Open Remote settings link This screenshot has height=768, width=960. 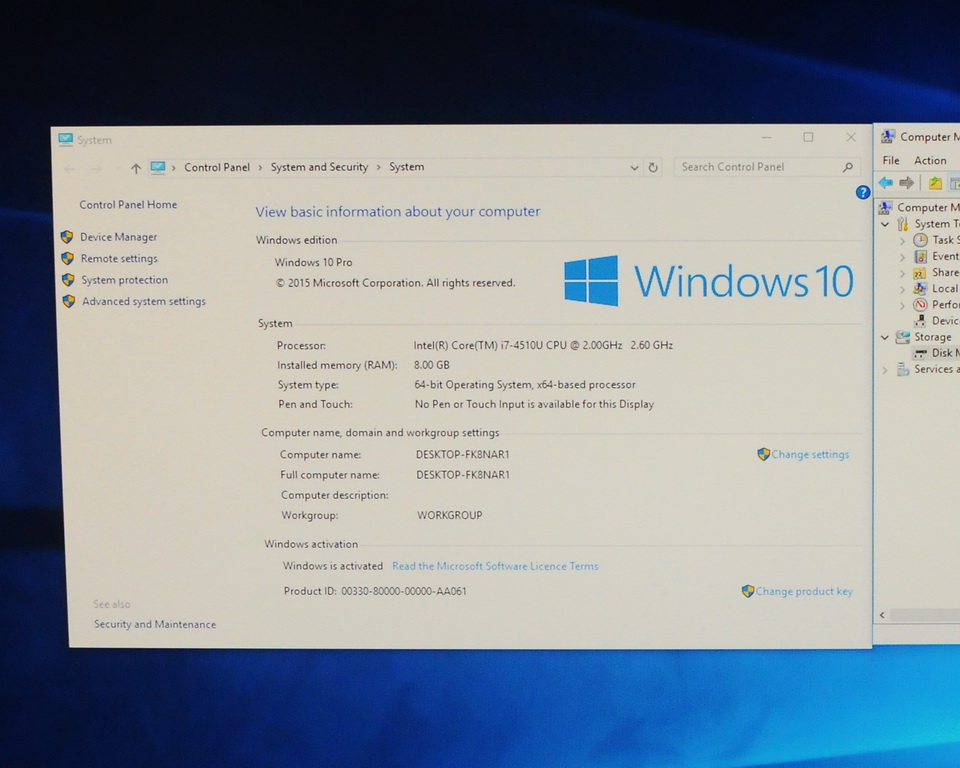[x=119, y=258]
